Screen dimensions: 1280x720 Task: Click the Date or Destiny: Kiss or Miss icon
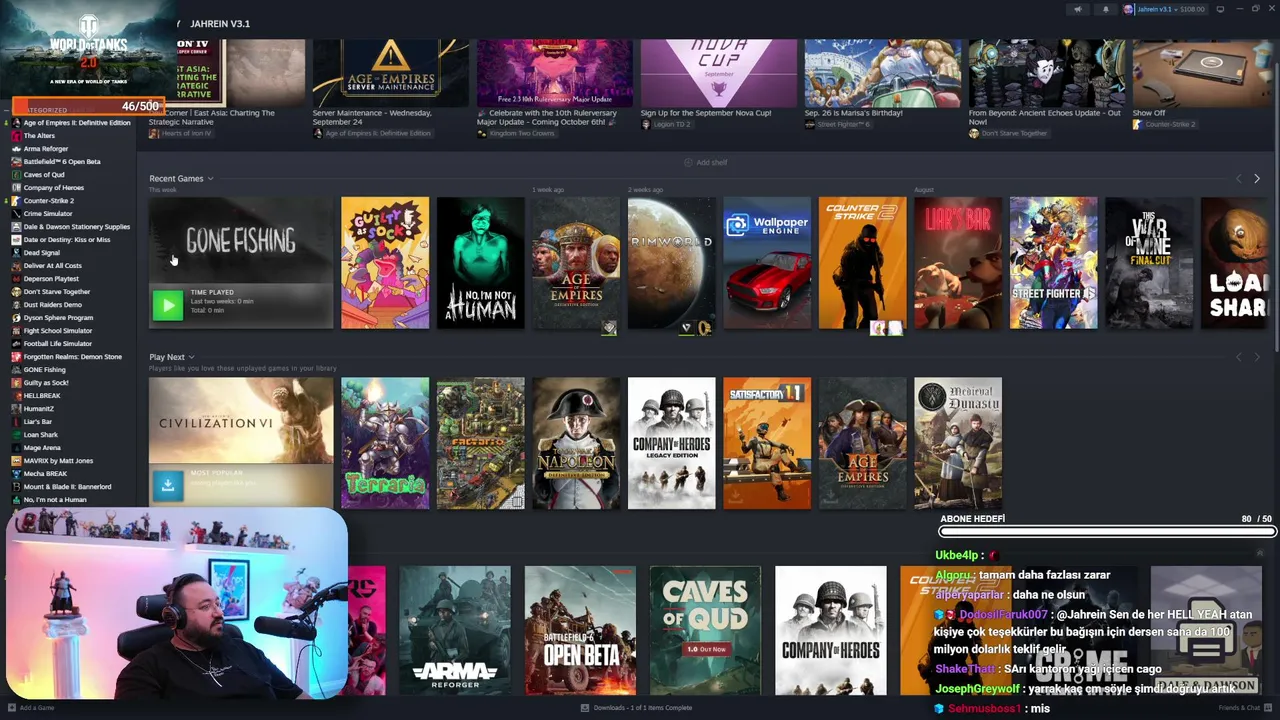pos(16,240)
